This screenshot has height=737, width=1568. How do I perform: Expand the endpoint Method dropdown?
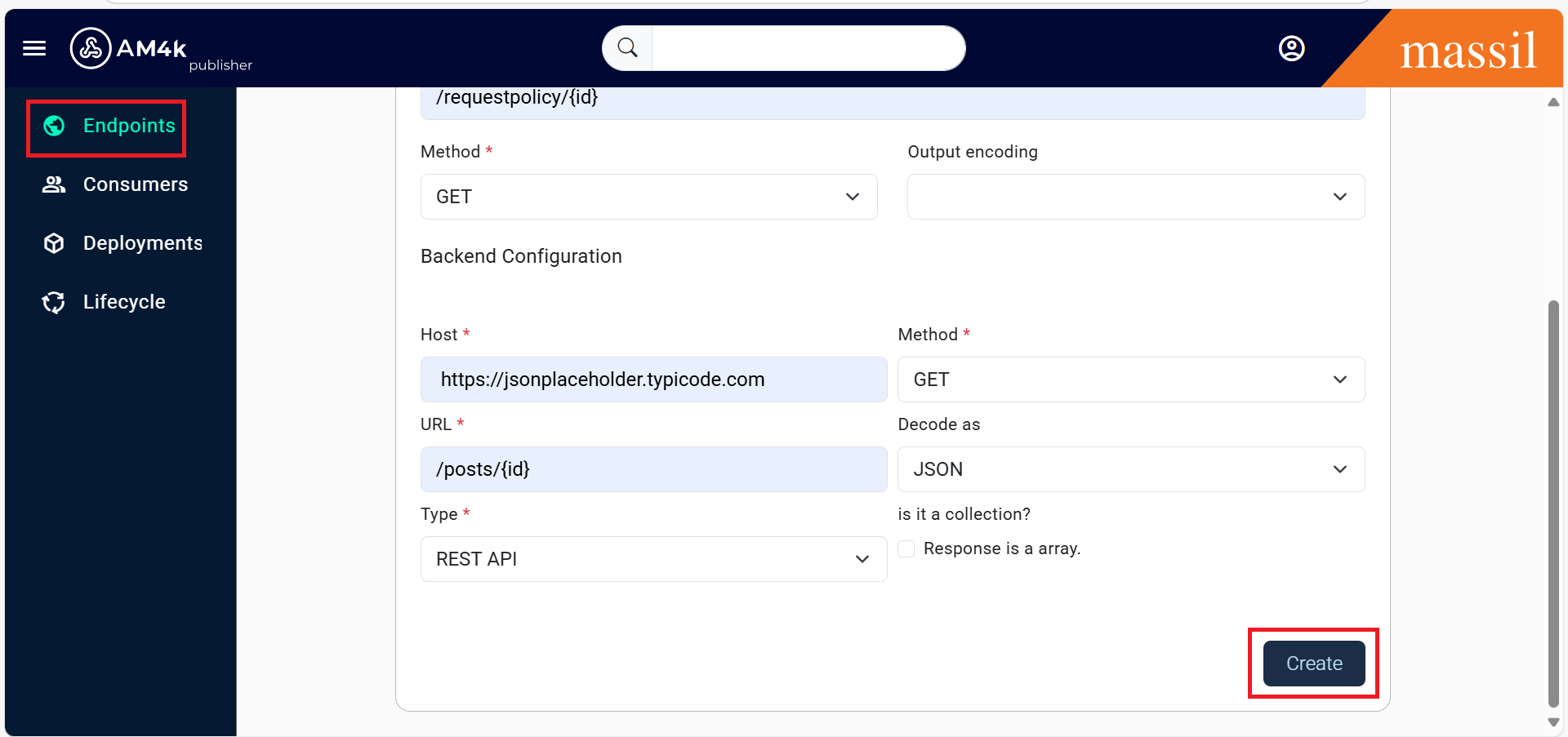[648, 197]
